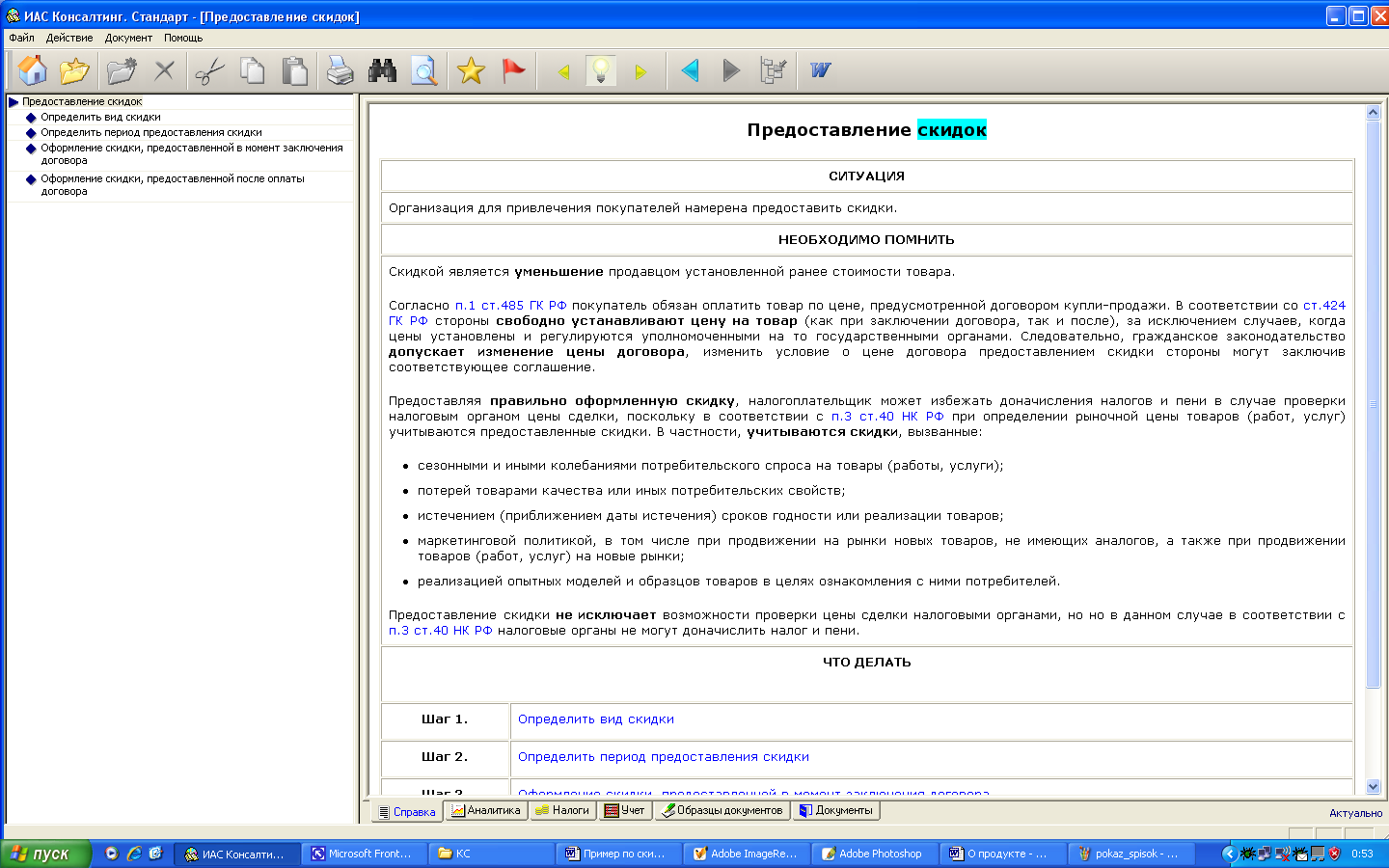Switch to the Документы tab
The width and height of the screenshot is (1389, 868).
click(835, 810)
